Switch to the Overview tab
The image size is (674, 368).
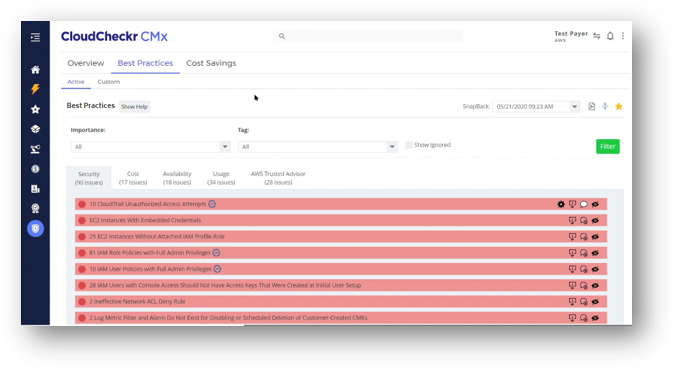(x=86, y=63)
